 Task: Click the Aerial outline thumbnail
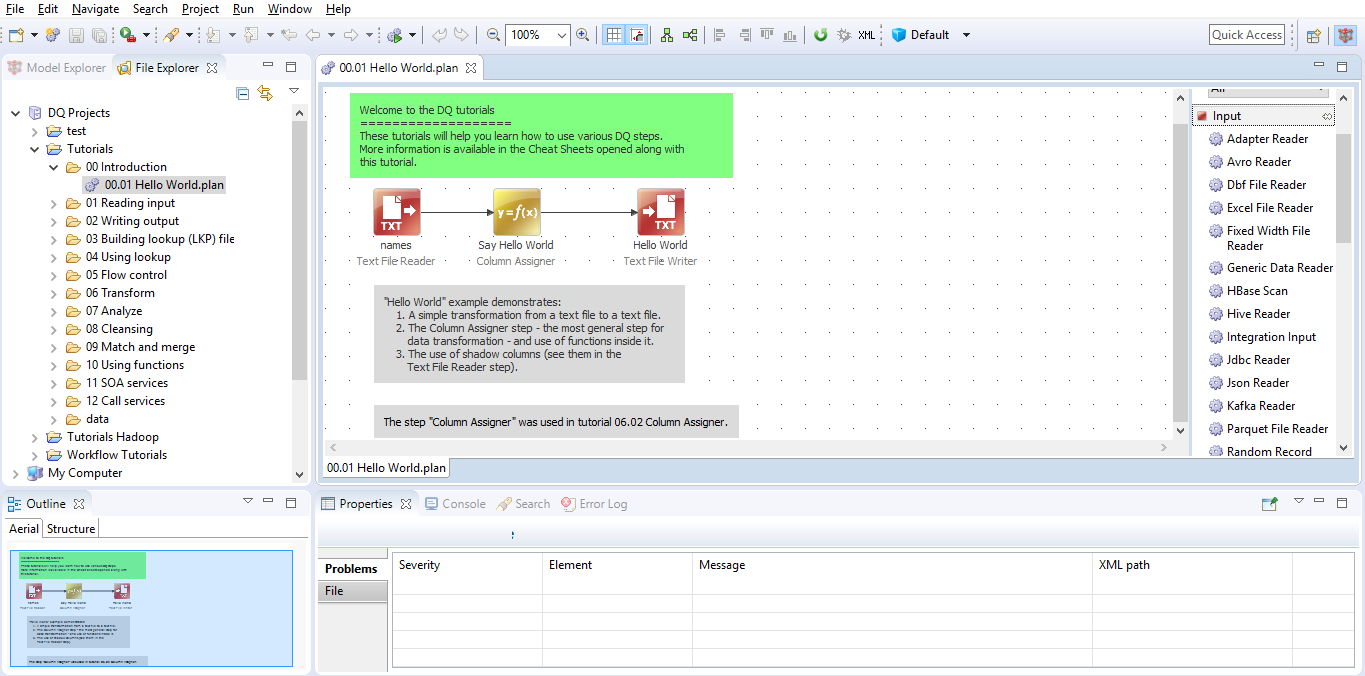[151, 608]
